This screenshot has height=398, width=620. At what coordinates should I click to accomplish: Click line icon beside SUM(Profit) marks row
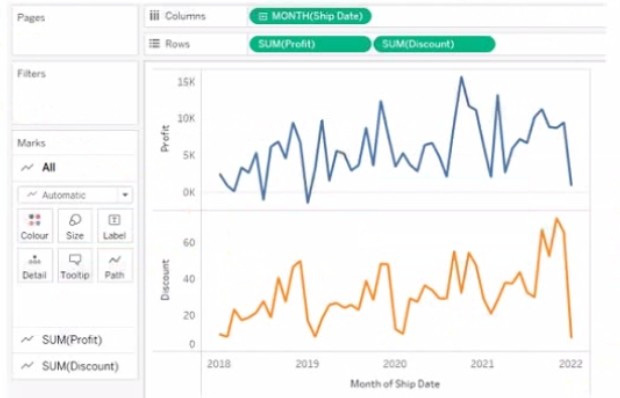[x=27, y=340]
